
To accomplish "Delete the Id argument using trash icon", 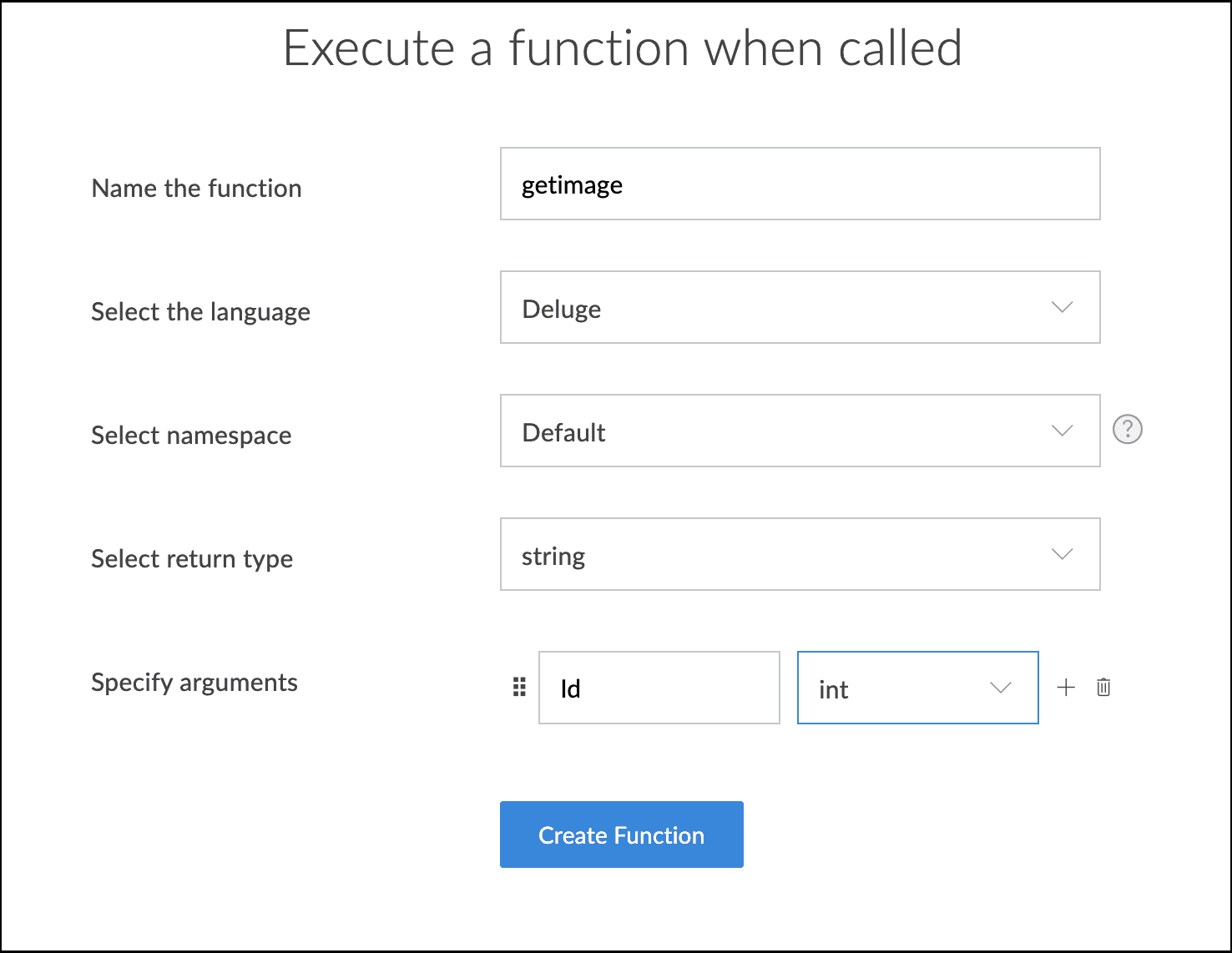I will 1103,688.
